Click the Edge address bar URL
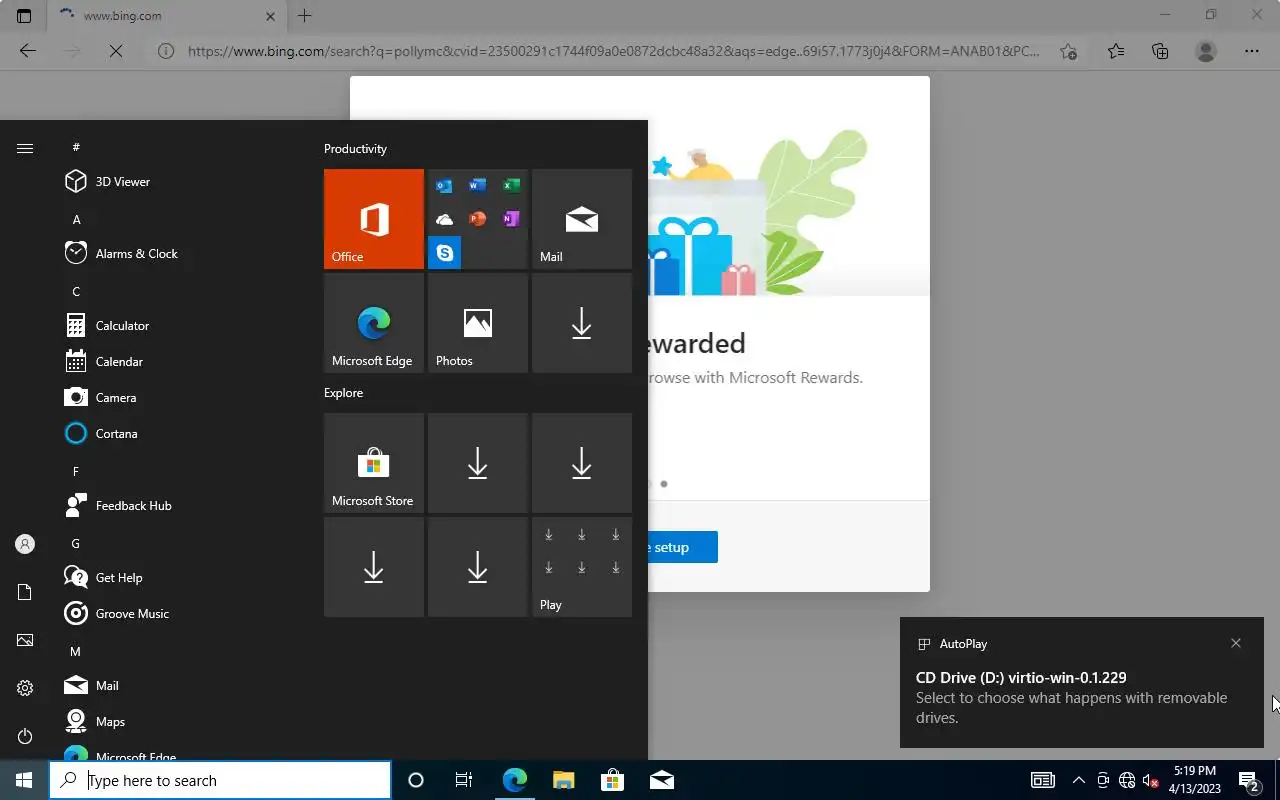Image resolution: width=1280 pixels, height=800 pixels. pos(613,51)
